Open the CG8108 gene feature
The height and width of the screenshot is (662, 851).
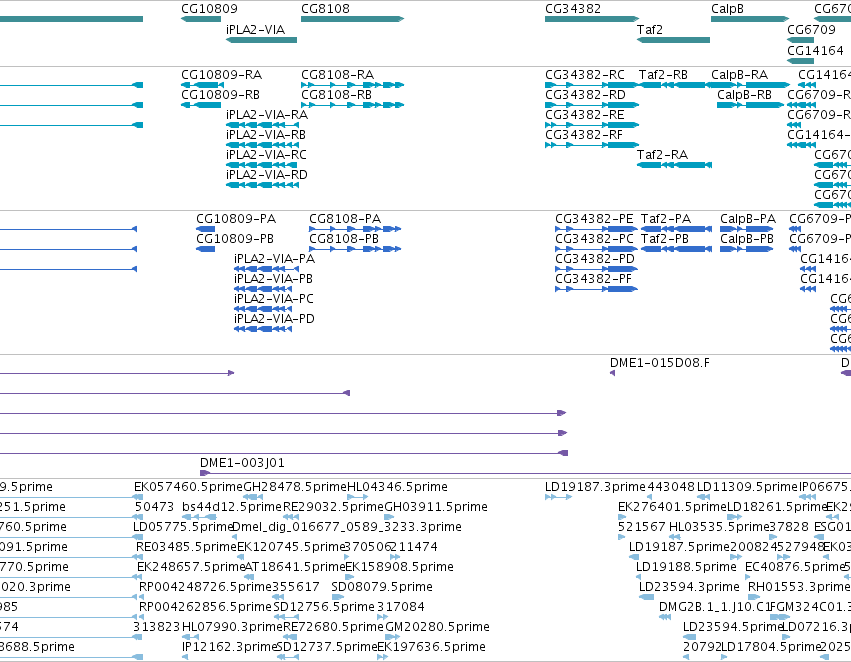click(352, 19)
